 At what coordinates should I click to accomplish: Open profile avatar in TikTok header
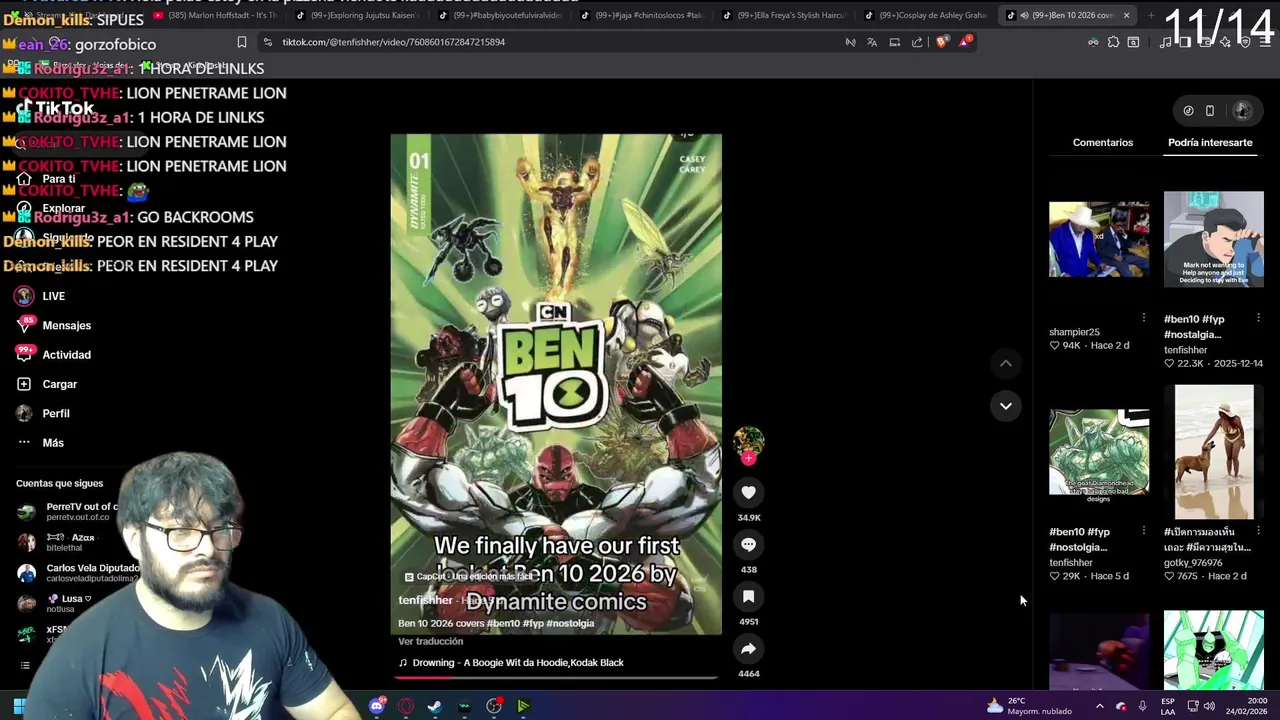click(x=1242, y=111)
